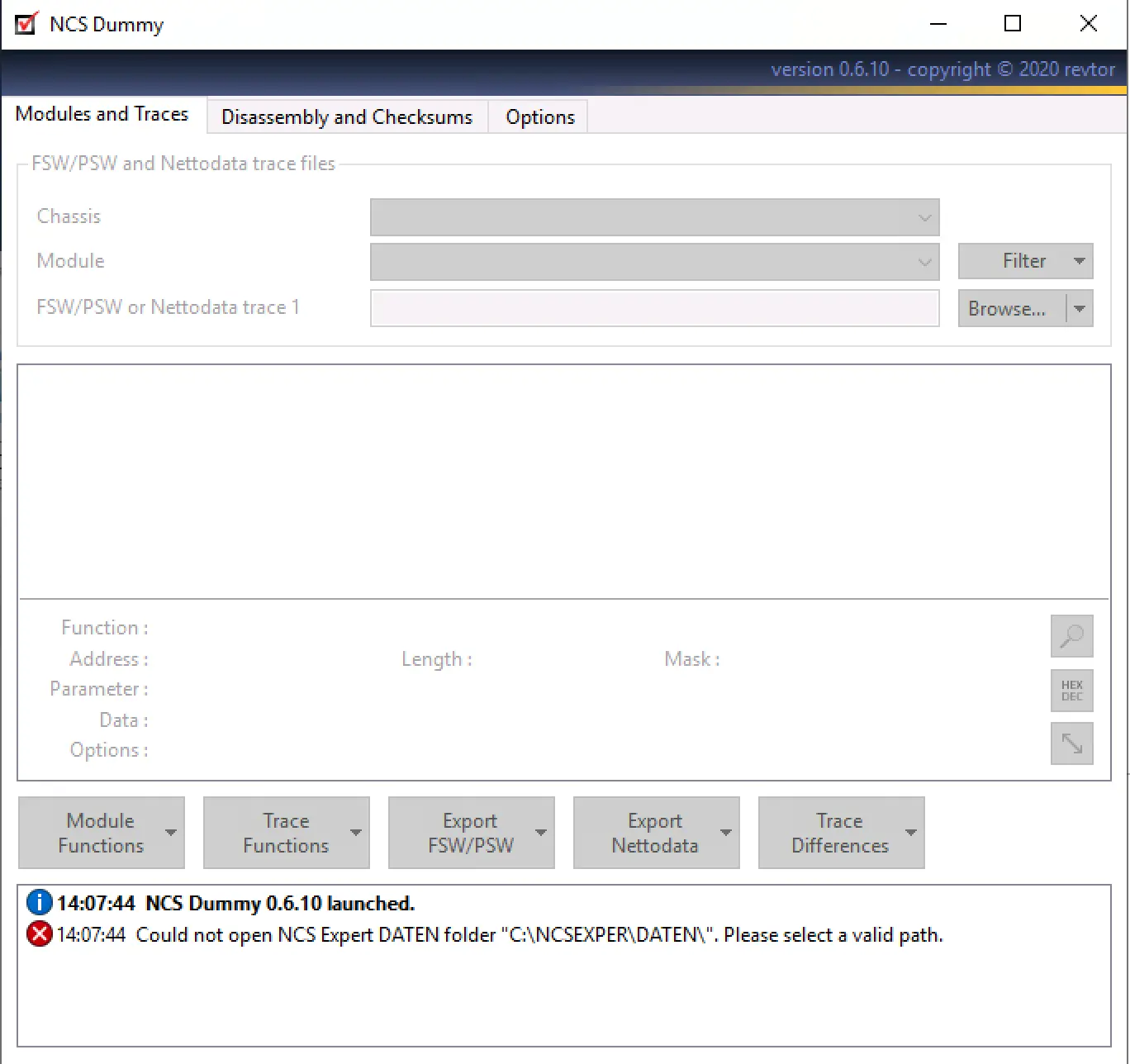
Task: Open the Options tab
Action: (539, 117)
